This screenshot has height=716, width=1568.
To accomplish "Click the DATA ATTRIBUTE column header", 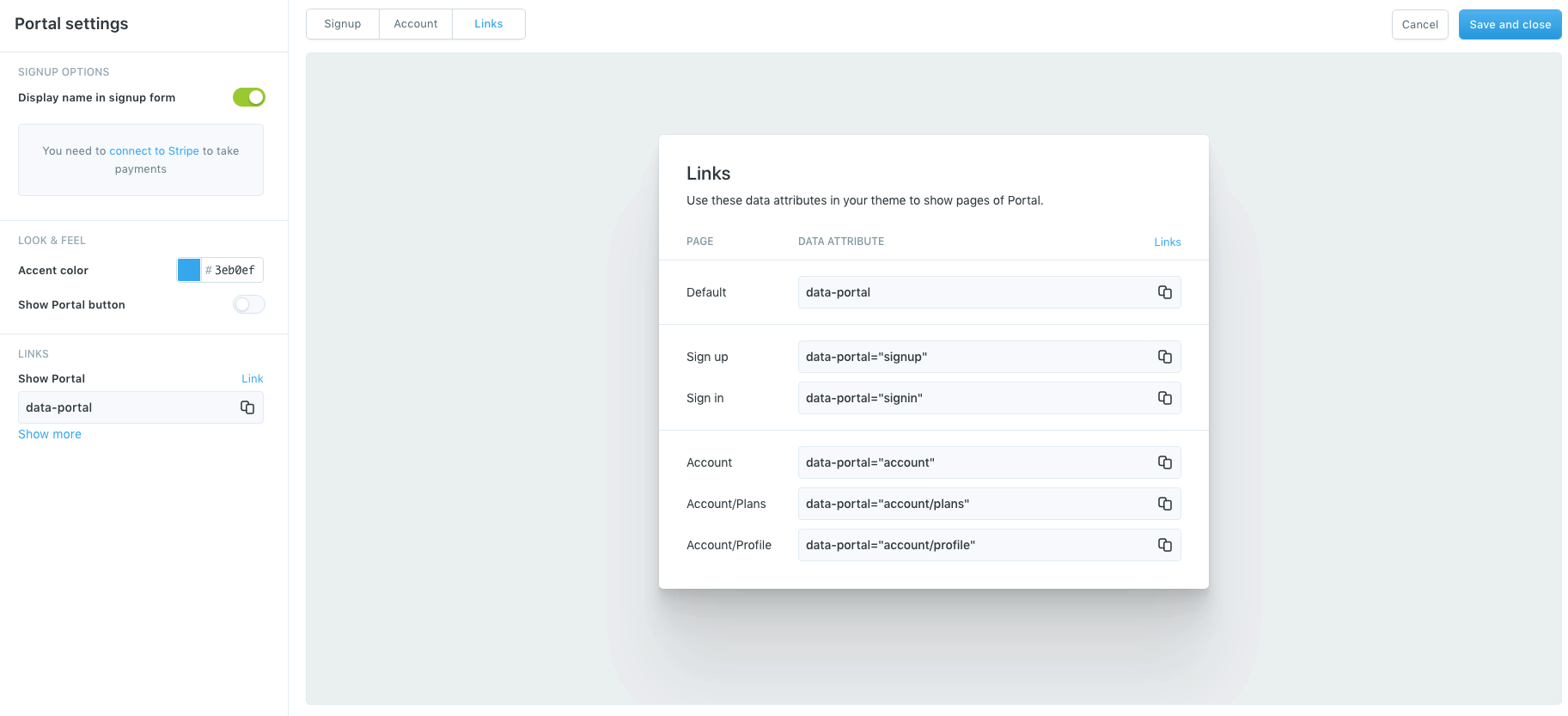I will tap(841, 242).
